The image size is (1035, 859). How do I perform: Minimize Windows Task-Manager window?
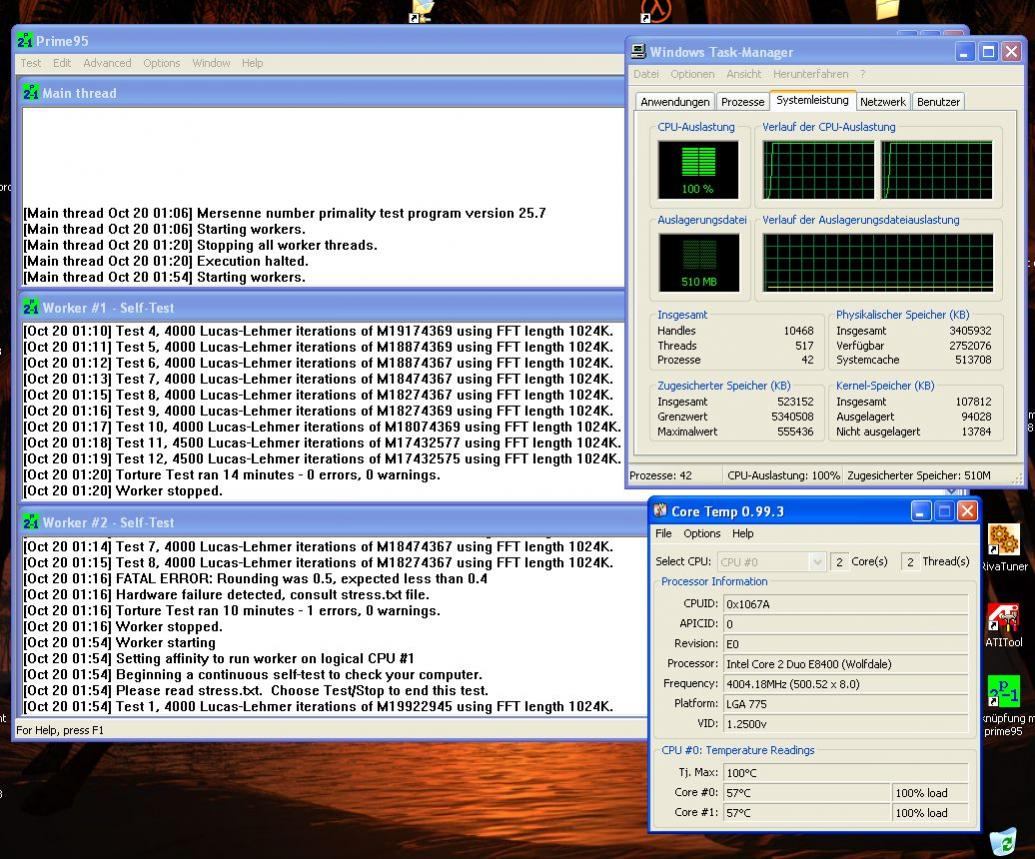coord(964,52)
